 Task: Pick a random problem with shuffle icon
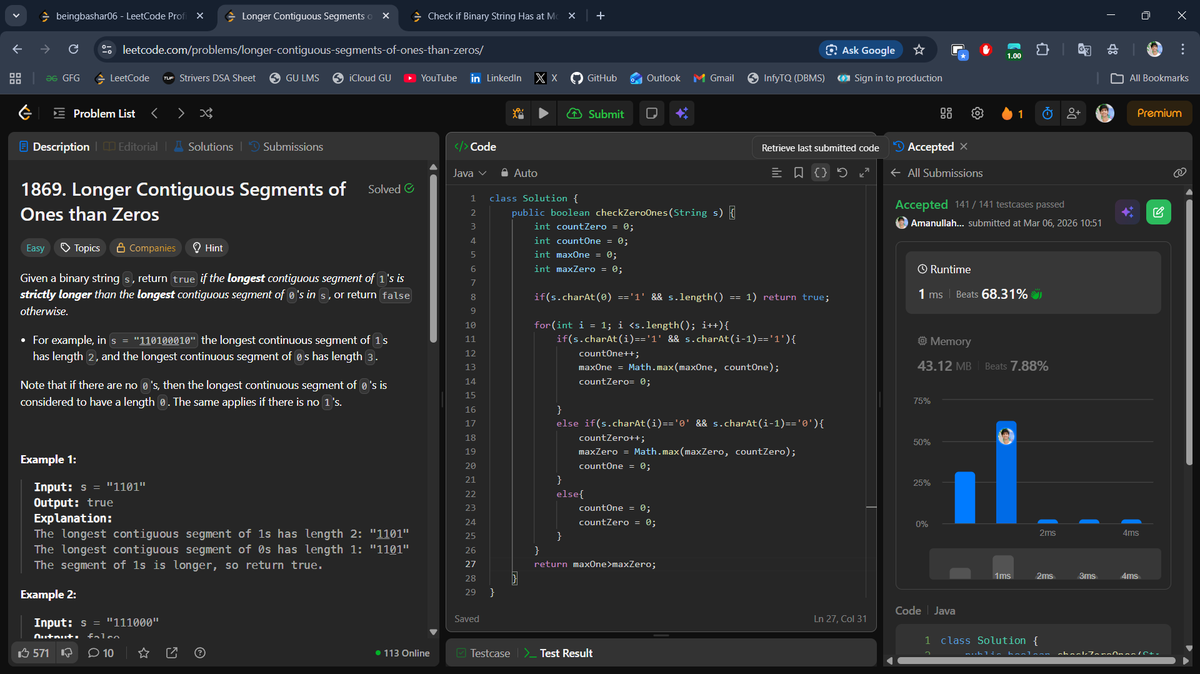206,113
